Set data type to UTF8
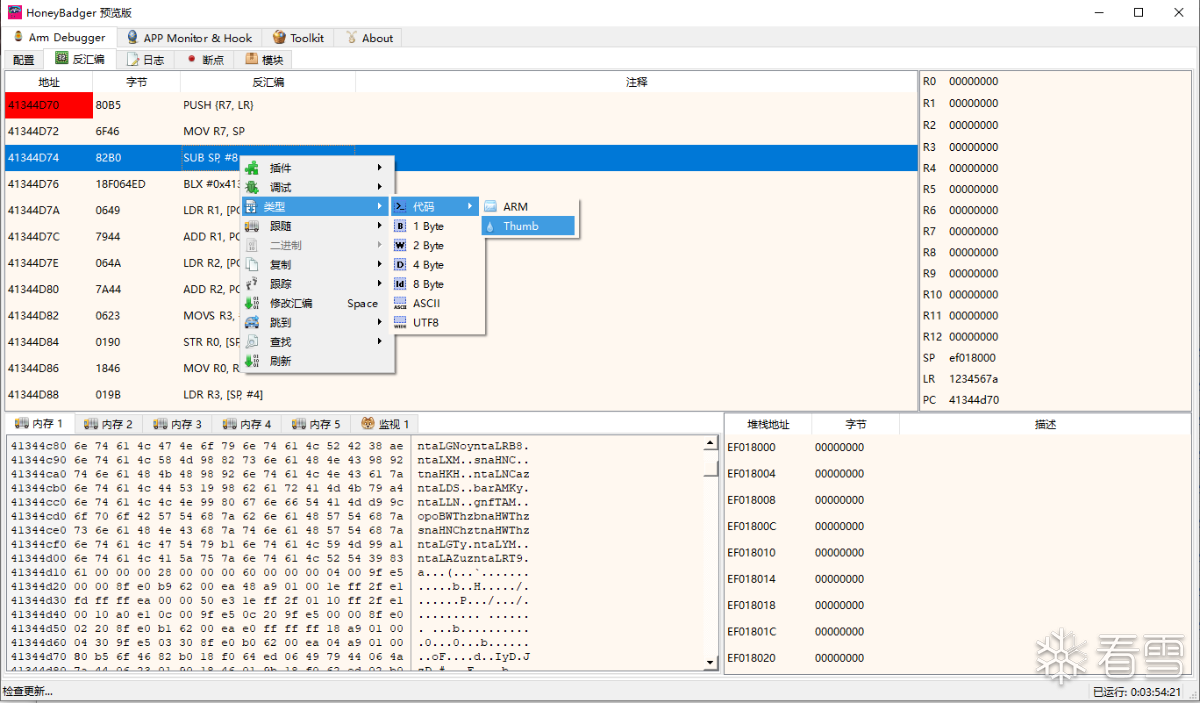The width and height of the screenshot is (1200, 703). coord(437,323)
